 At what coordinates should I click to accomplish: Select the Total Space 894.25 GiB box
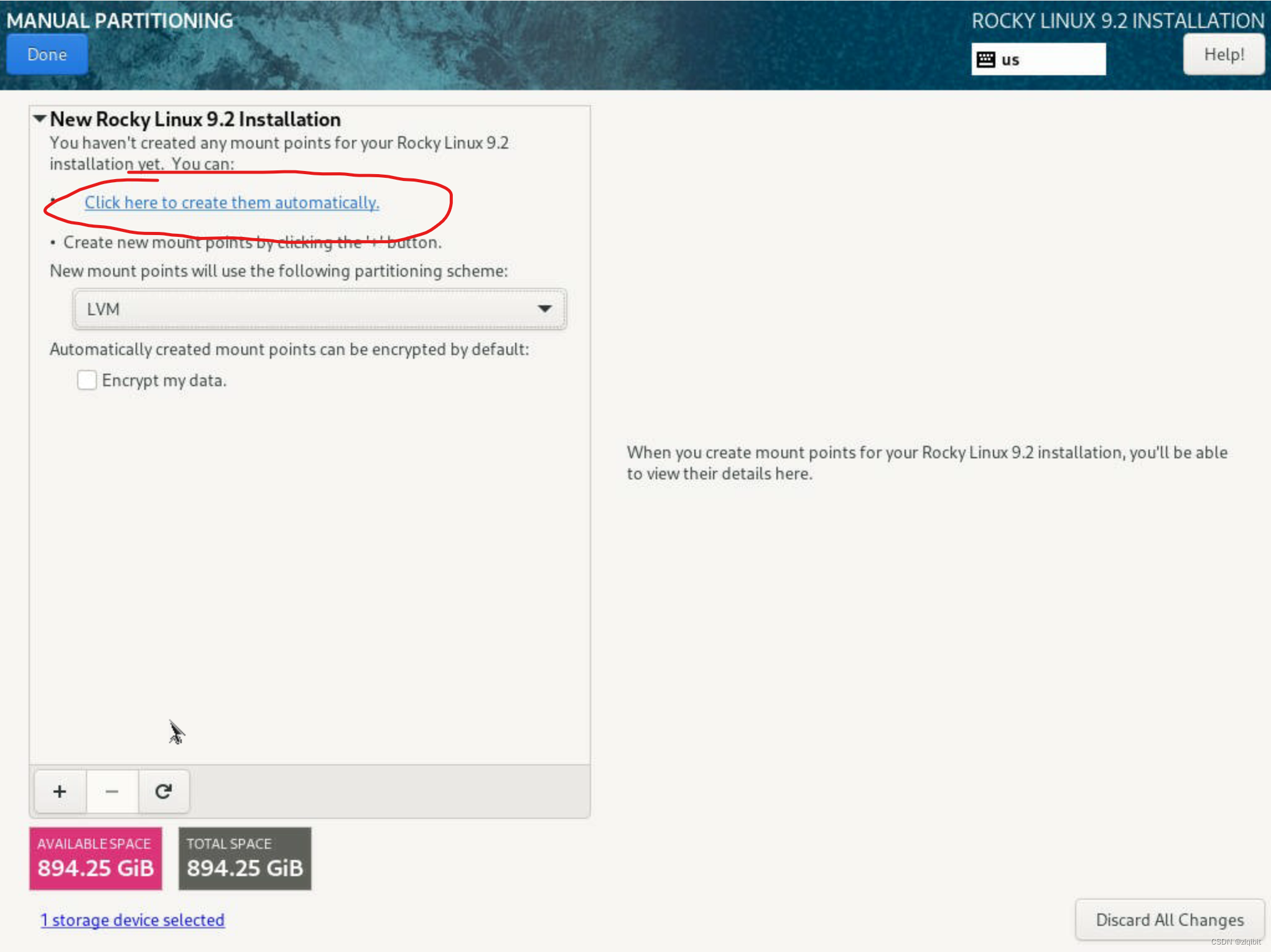pyautogui.click(x=245, y=858)
